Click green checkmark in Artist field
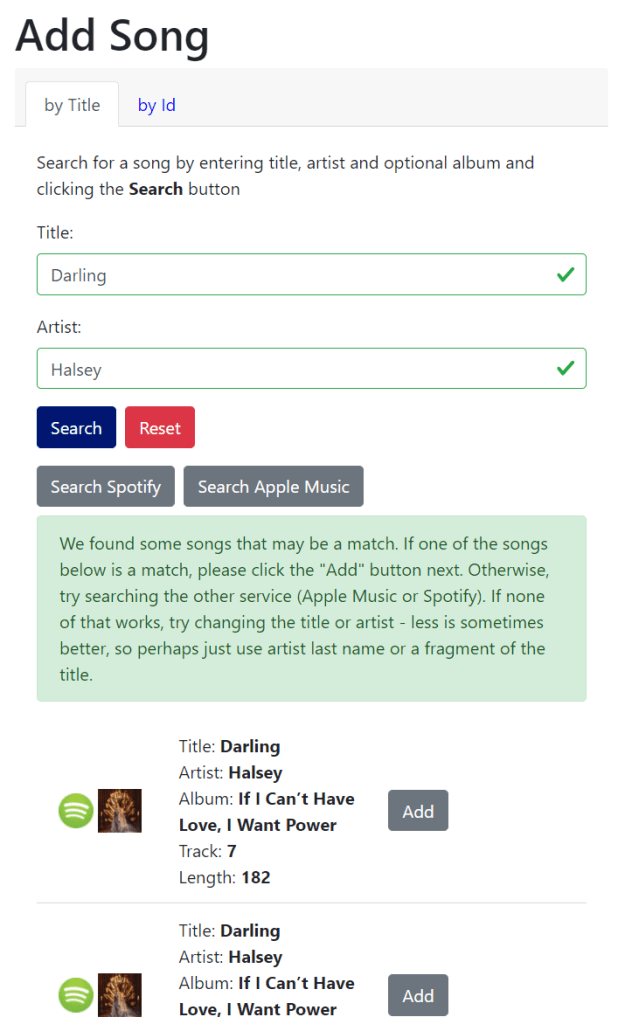The image size is (625, 1024). [x=565, y=368]
